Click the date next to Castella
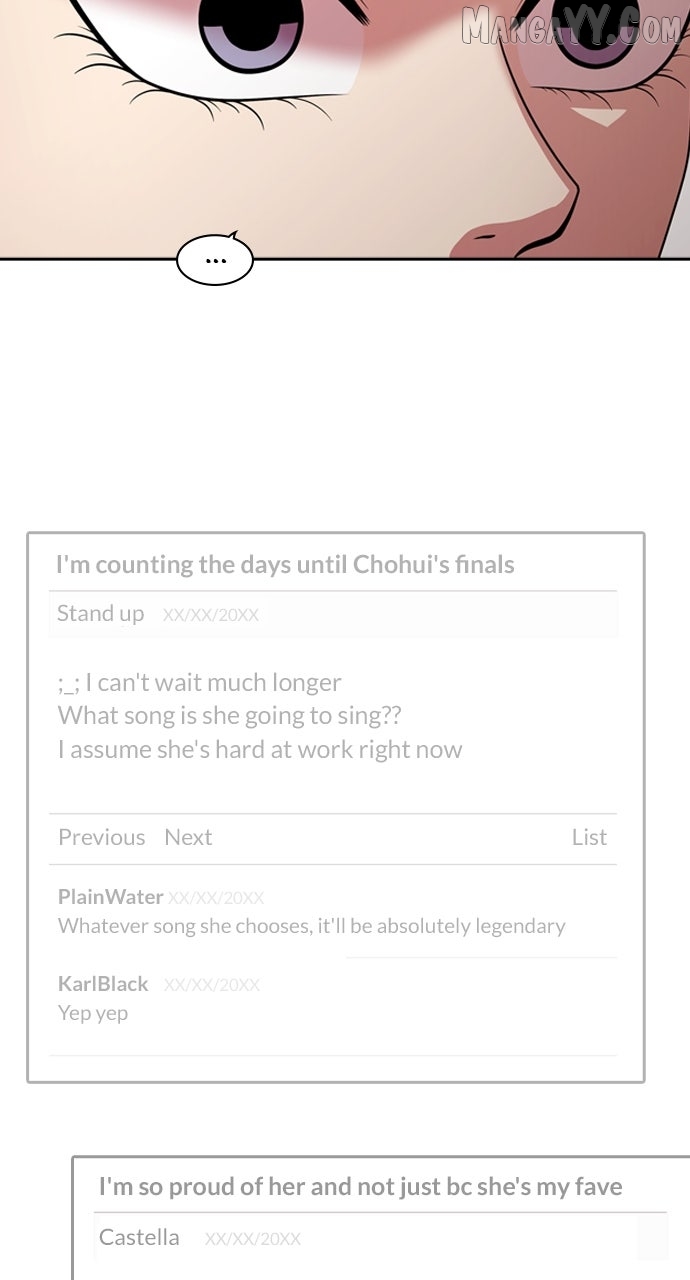Screen dimensions: 690x1280 coord(252,1239)
